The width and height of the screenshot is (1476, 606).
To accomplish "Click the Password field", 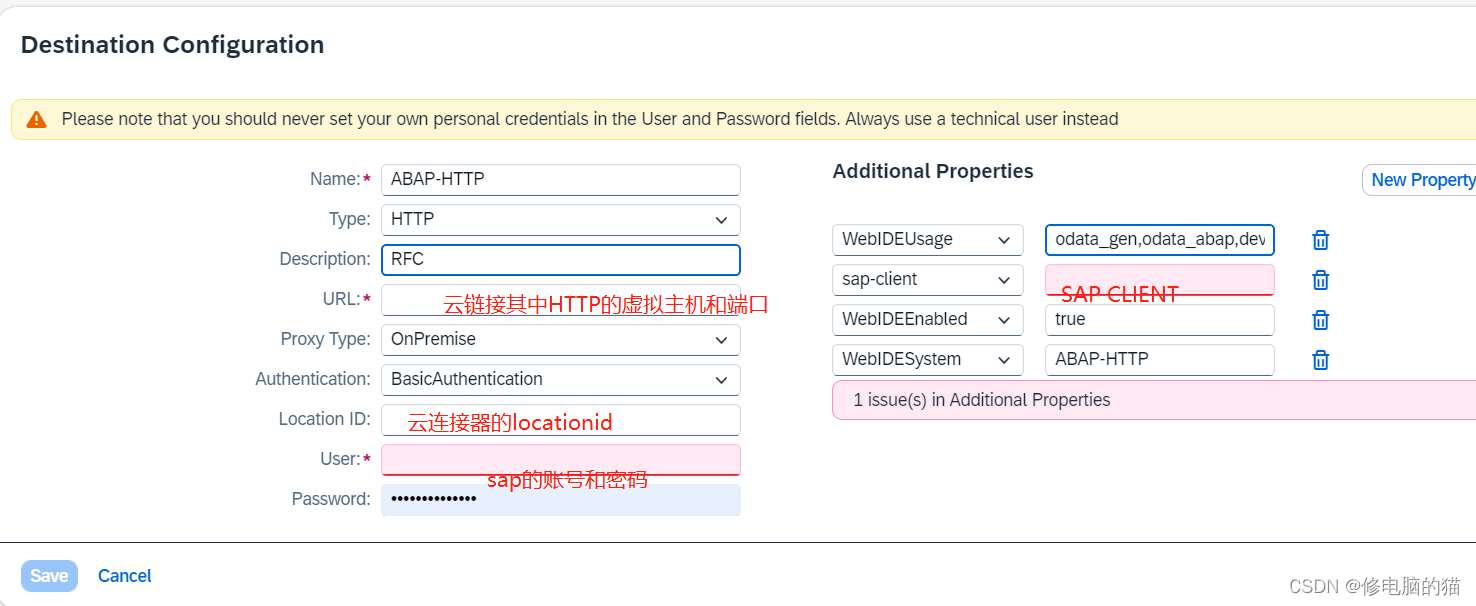I will pyautogui.click(x=560, y=499).
